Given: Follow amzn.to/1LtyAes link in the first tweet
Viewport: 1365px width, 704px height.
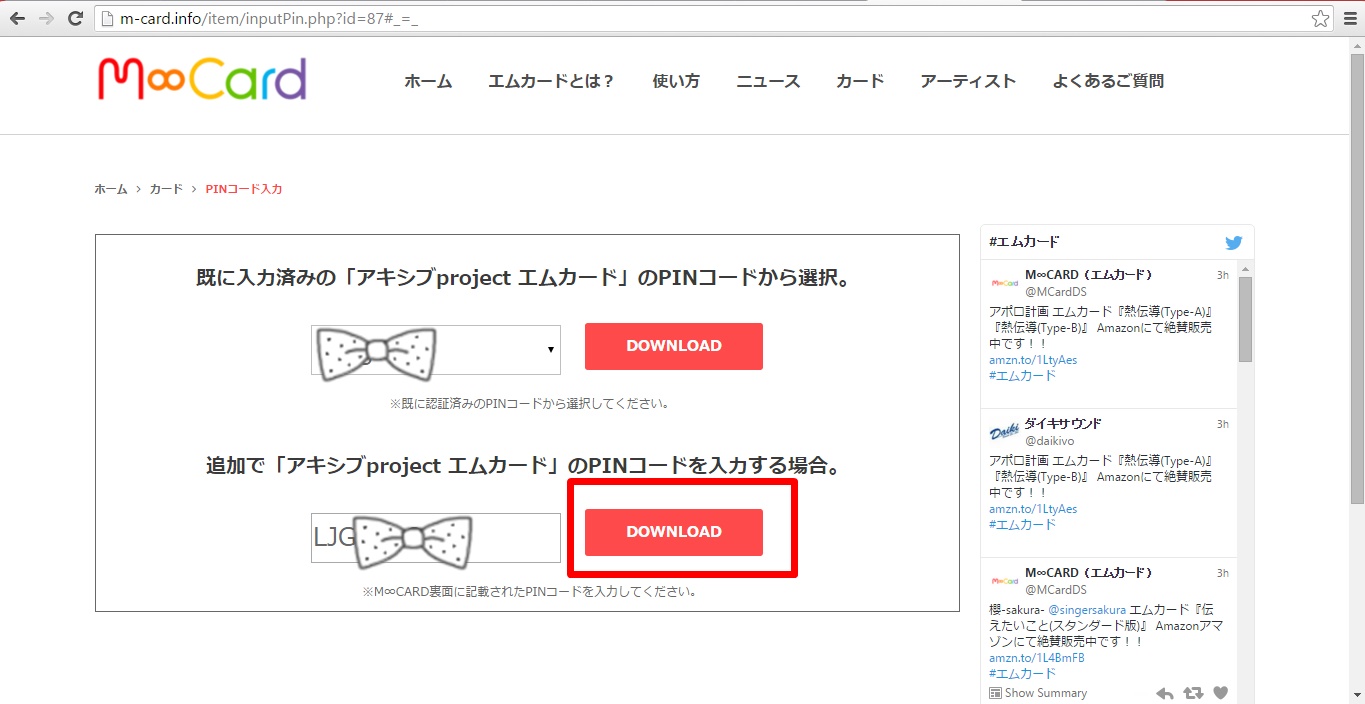Looking at the screenshot, I should (1033, 360).
